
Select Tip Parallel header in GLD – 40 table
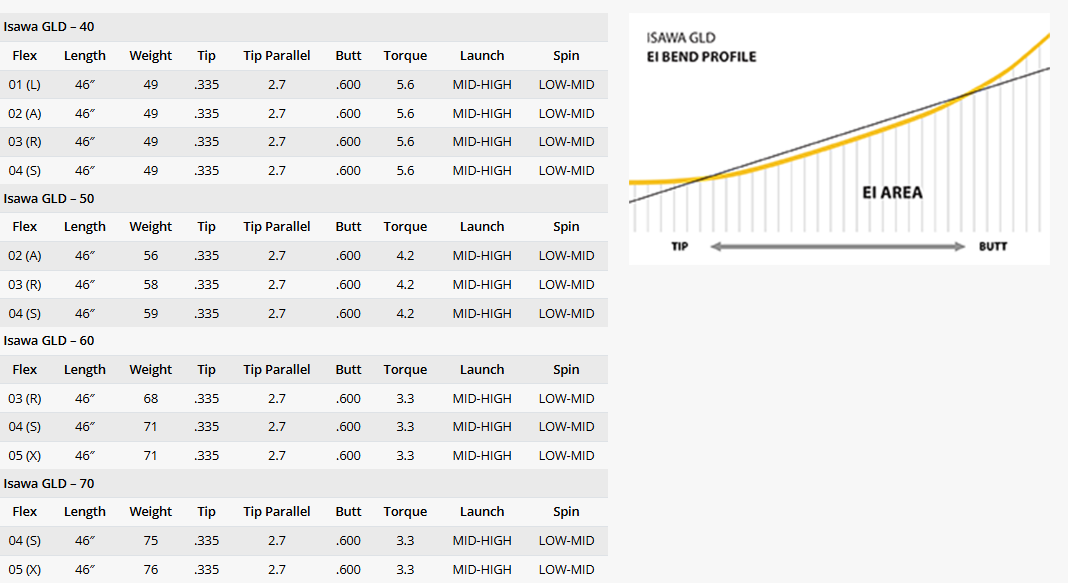click(x=277, y=56)
